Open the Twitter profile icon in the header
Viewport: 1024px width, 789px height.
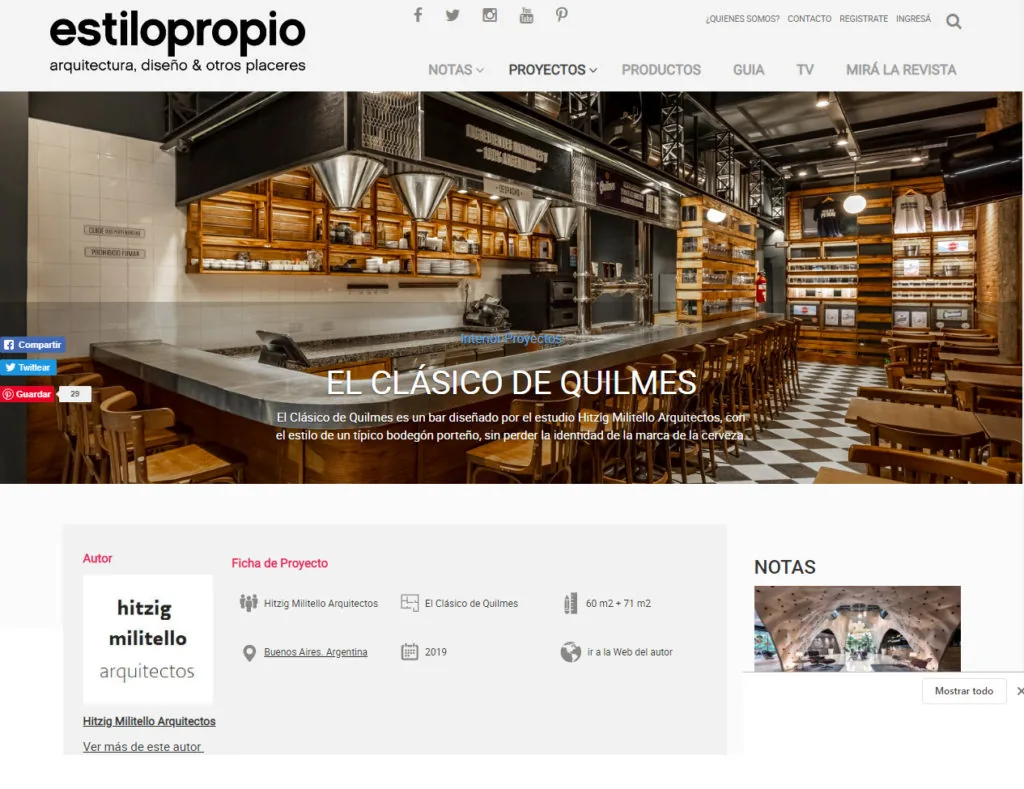(453, 15)
